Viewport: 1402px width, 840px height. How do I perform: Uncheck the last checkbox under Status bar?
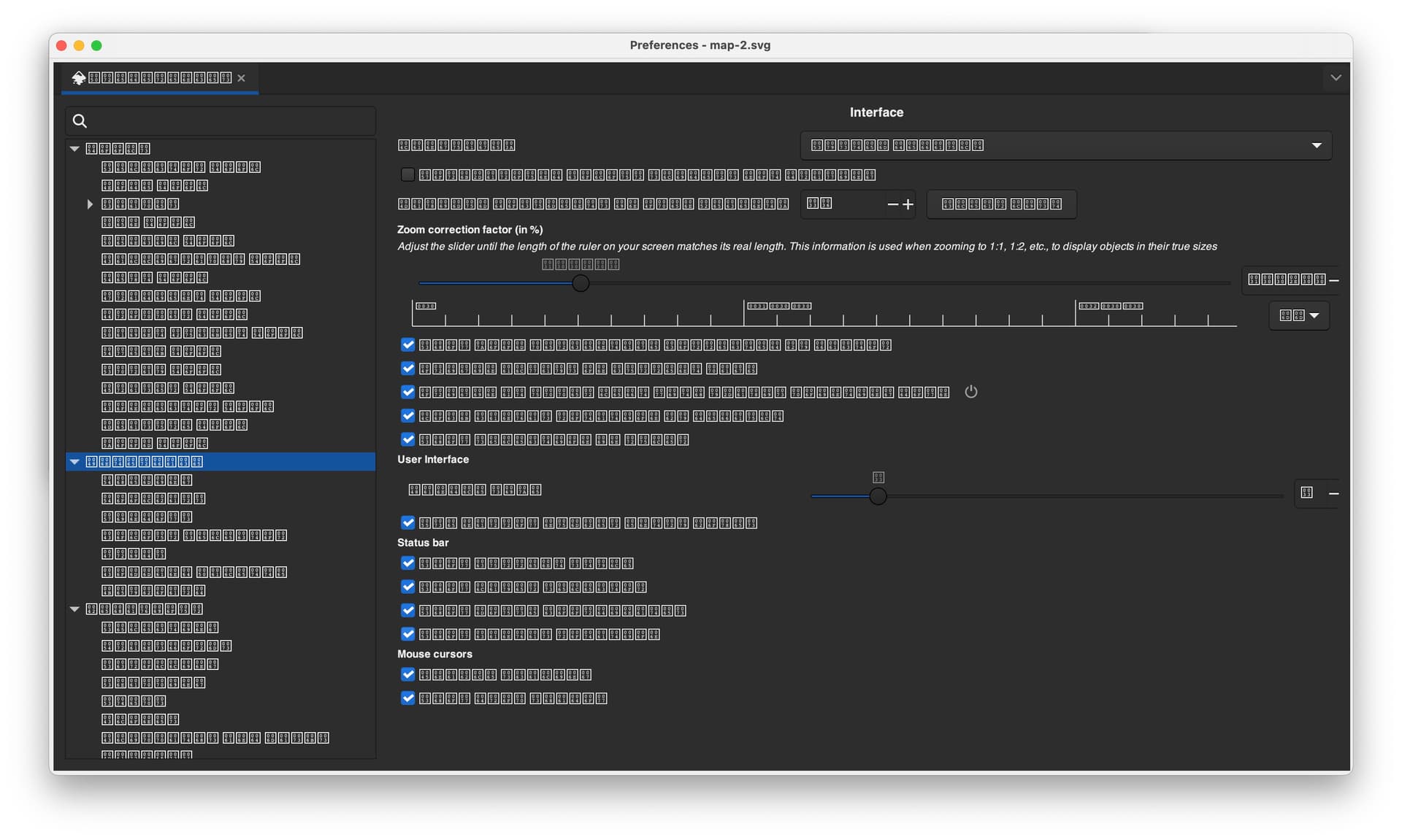click(407, 634)
